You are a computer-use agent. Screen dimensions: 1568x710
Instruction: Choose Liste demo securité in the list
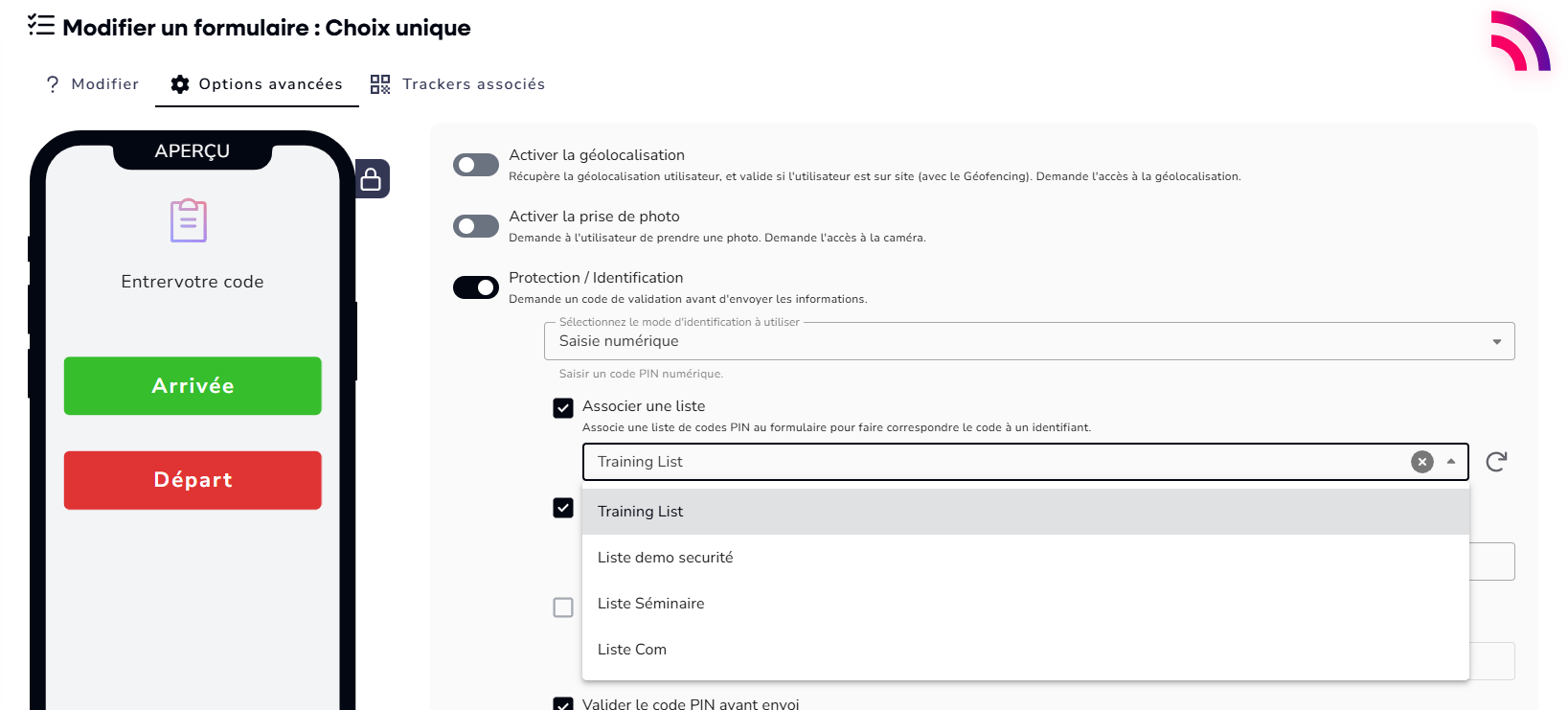[666, 558]
